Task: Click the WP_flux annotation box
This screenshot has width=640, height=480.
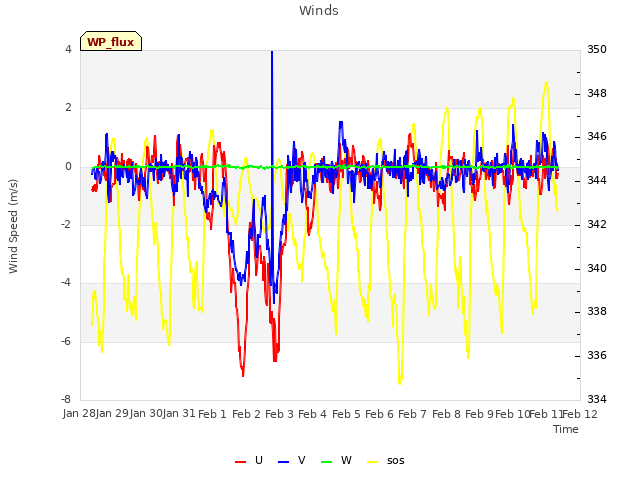Action: pos(111,41)
